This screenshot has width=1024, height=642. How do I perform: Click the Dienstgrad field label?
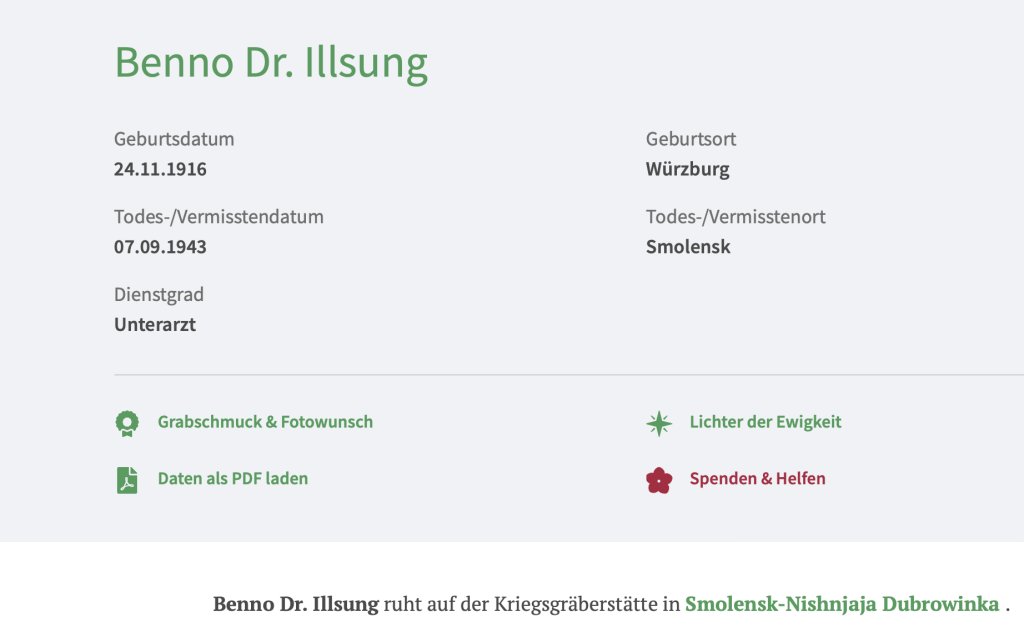[159, 295]
